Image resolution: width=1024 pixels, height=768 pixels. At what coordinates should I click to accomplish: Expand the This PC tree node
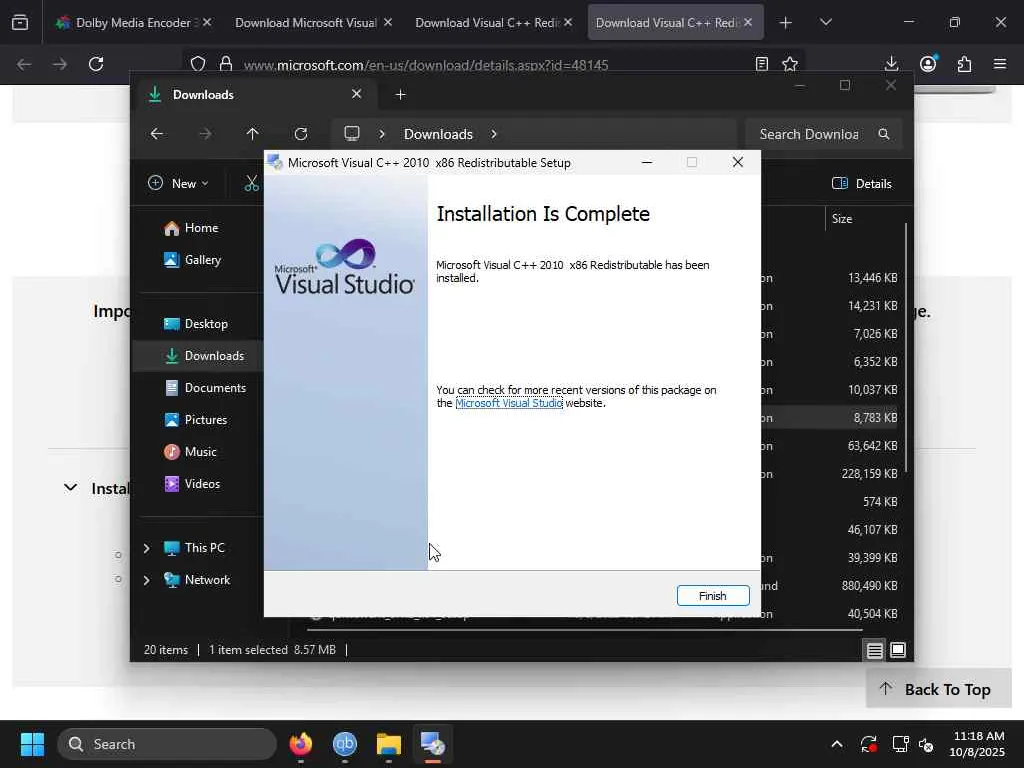point(146,548)
